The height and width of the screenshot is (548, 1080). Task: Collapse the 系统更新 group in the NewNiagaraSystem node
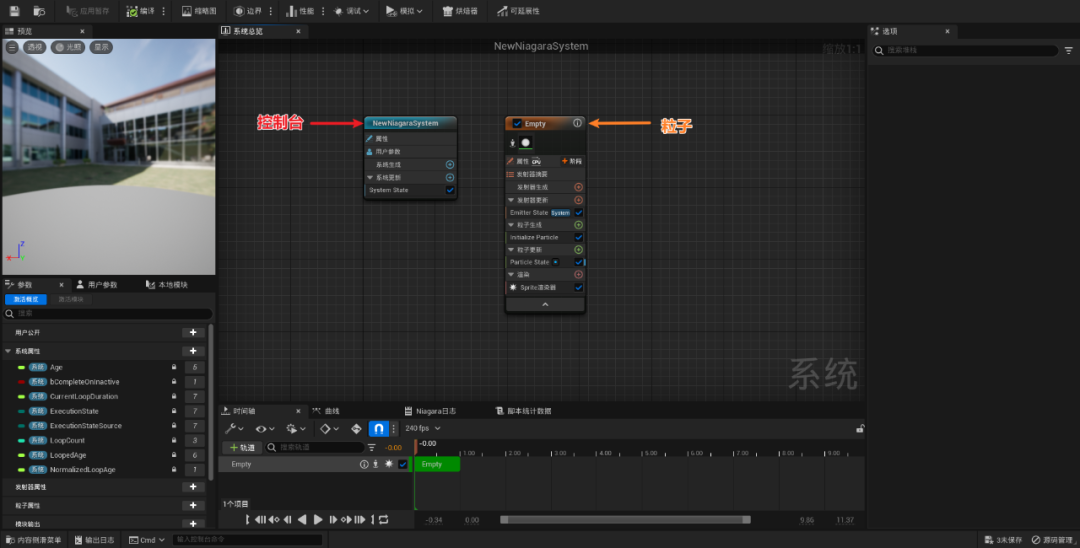point(371,177)
